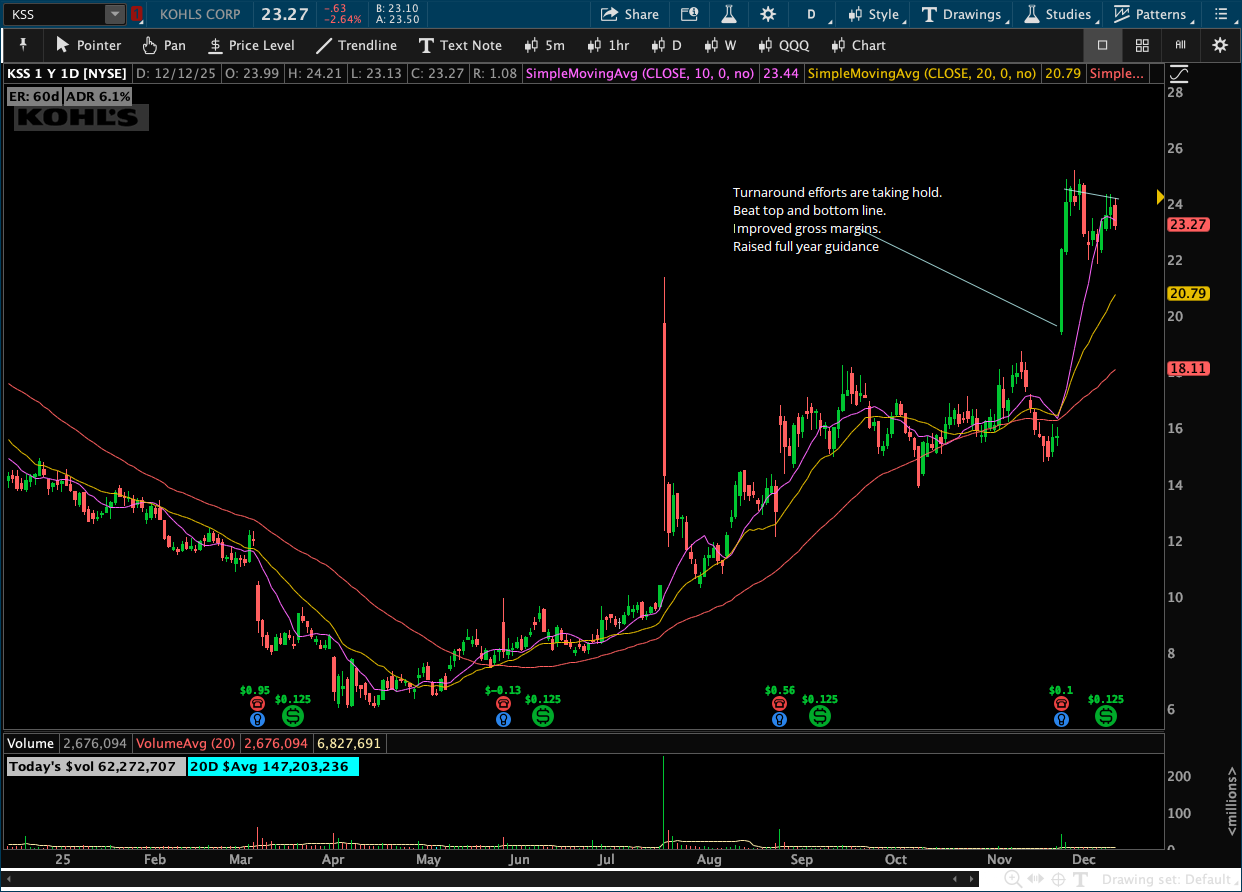Click the SimpleMovingAvg (CLOSE, 20, 0, no) label
This screenshot has height=892, width=1242.
click(x=922, y=73)
